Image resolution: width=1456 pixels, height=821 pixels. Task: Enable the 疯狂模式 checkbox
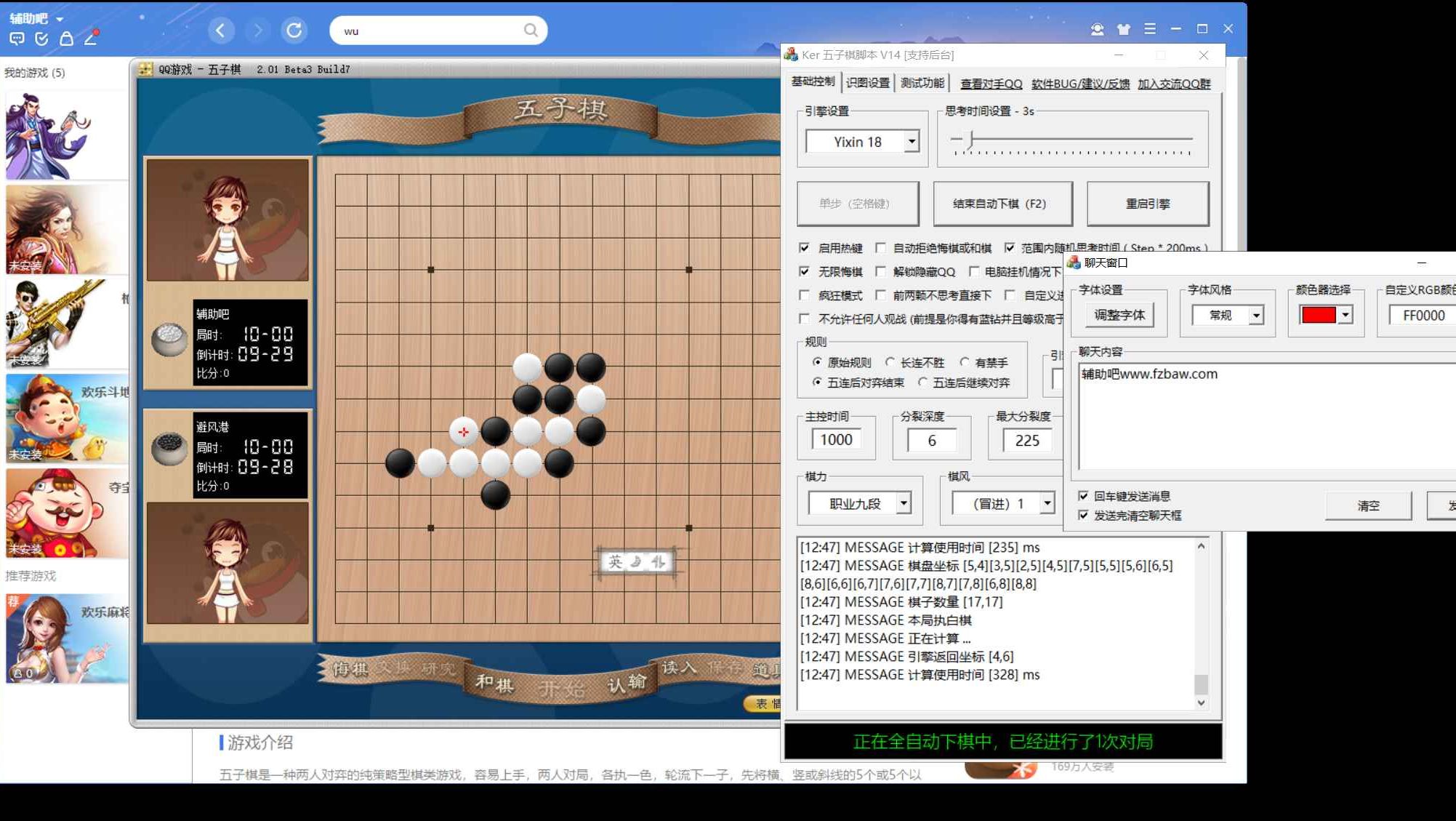pyautogui.click(x=804, y=295)
